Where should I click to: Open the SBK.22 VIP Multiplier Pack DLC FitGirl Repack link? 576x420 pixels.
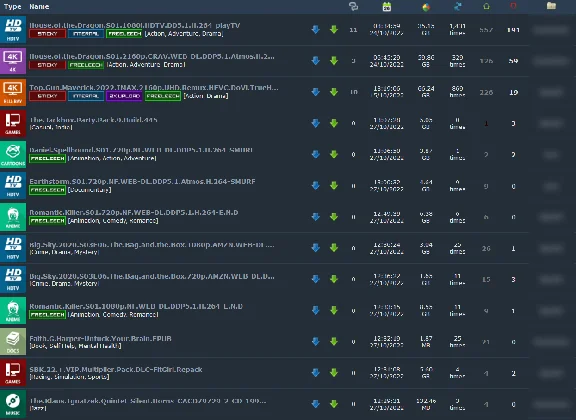coord(116,370)
